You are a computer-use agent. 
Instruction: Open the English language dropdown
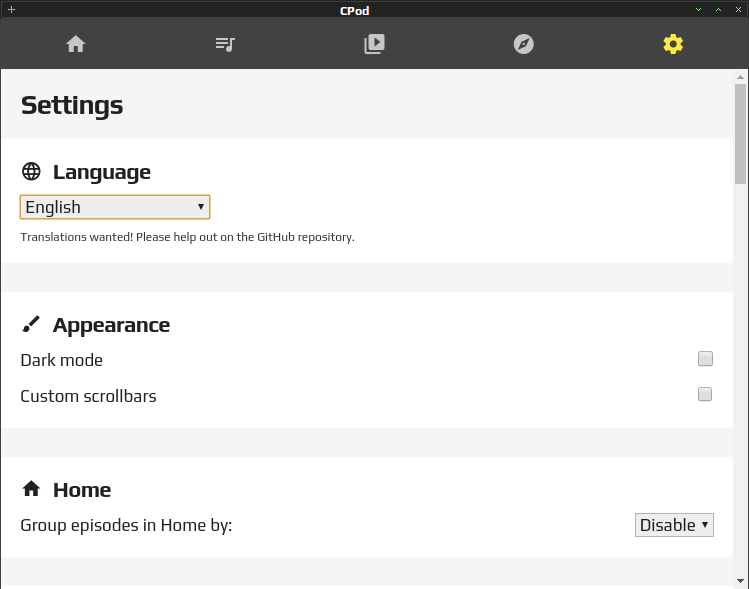115,207
